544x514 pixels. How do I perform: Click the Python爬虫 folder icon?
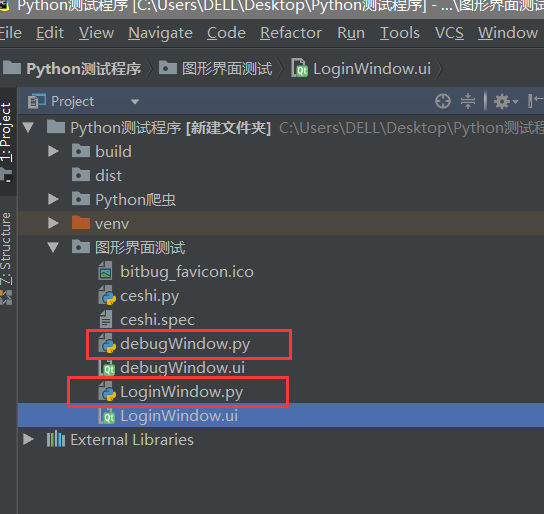(x=80, y=199)
